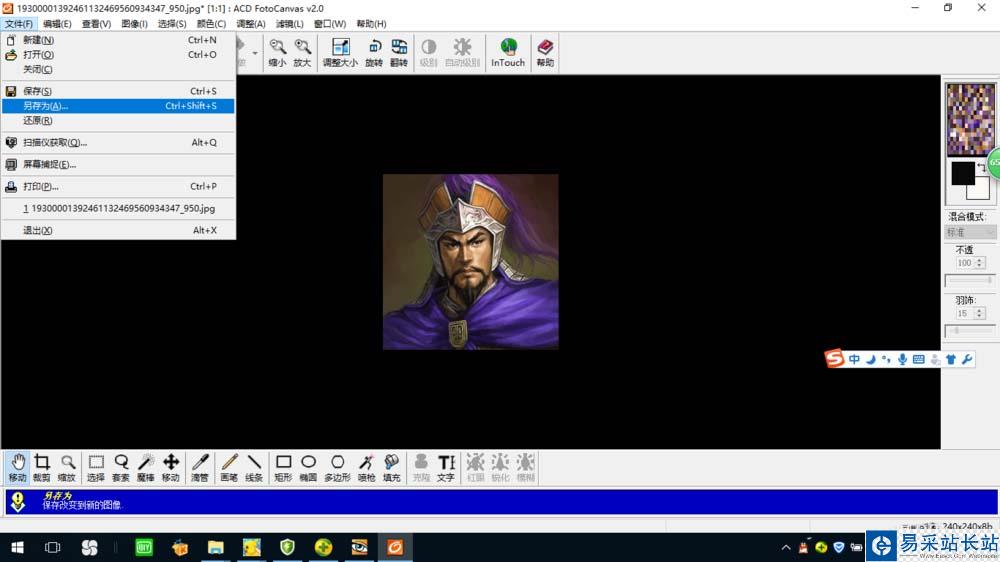
Task: Select the 椭圆 ellipse tool
Action: click(308, 467)
